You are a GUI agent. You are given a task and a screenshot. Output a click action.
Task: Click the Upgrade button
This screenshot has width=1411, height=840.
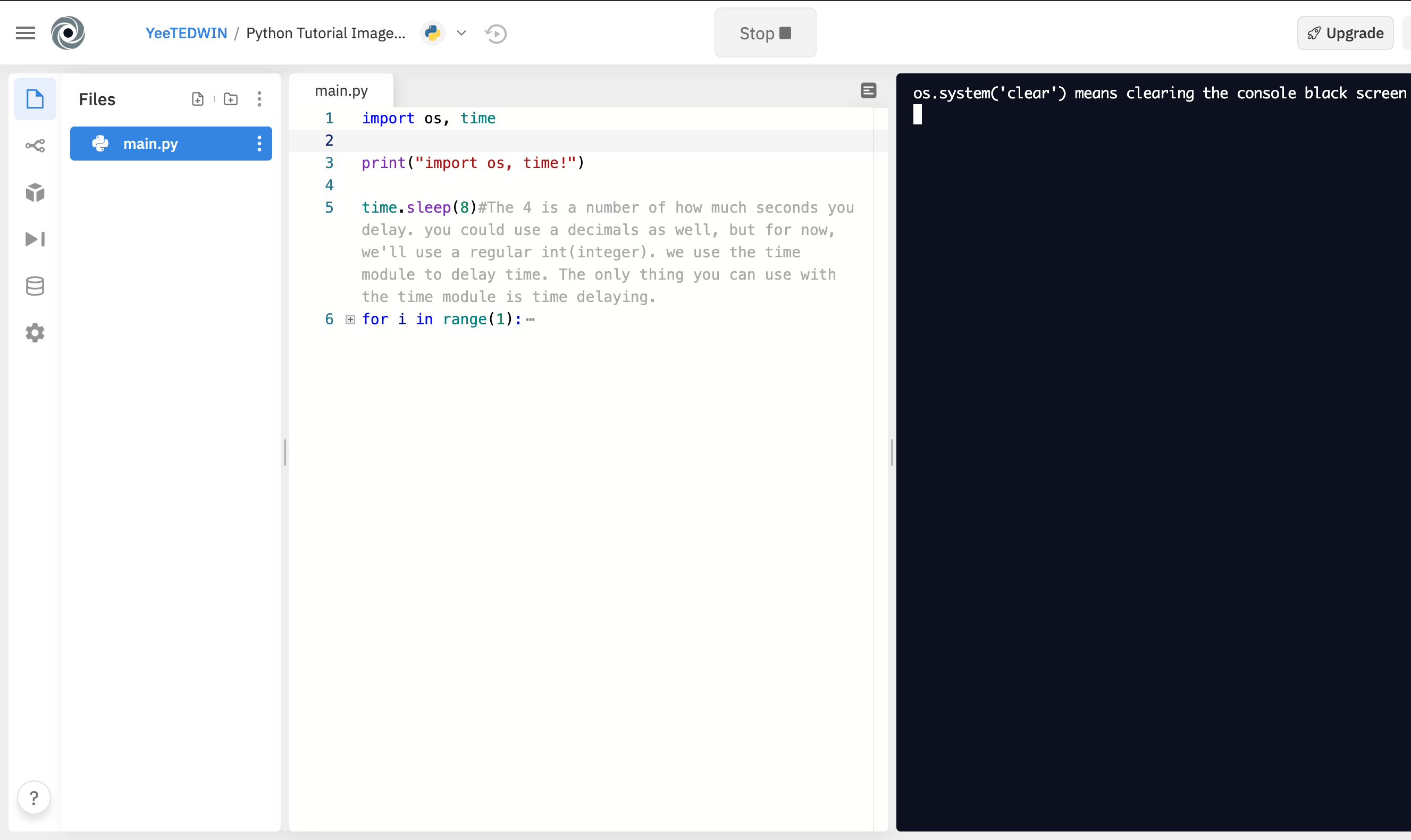tap(1345, 33)
